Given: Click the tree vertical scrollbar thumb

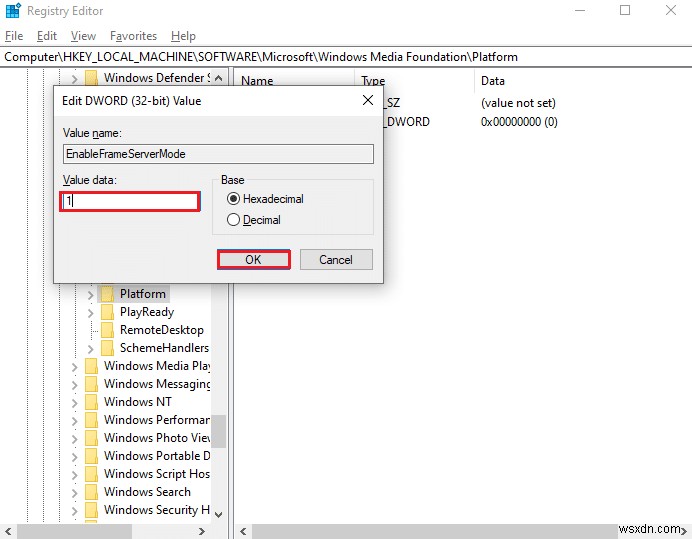Looking at the screenshot, I should [219, 431].
